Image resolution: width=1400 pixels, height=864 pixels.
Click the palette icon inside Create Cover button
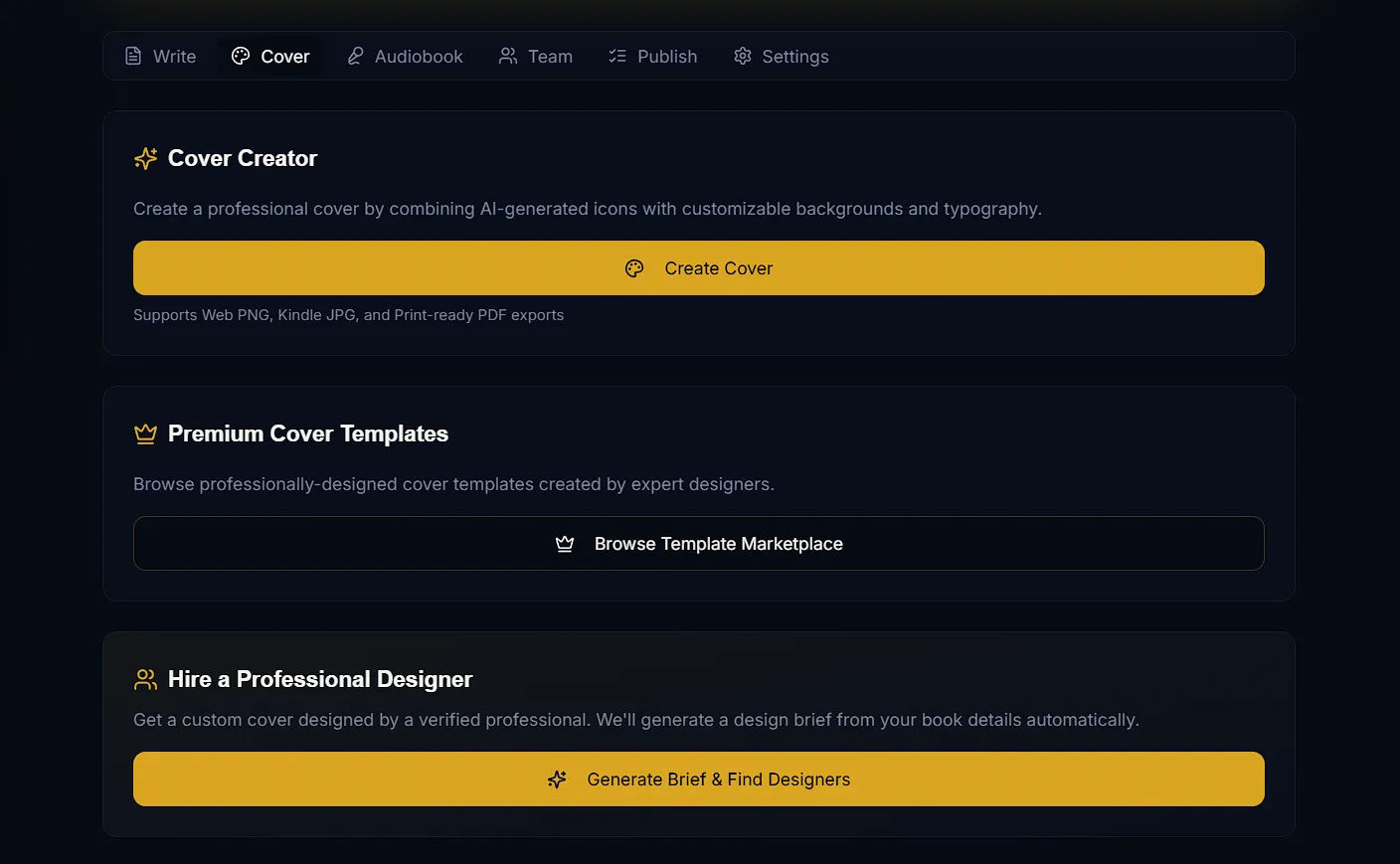tap(634, 268)
